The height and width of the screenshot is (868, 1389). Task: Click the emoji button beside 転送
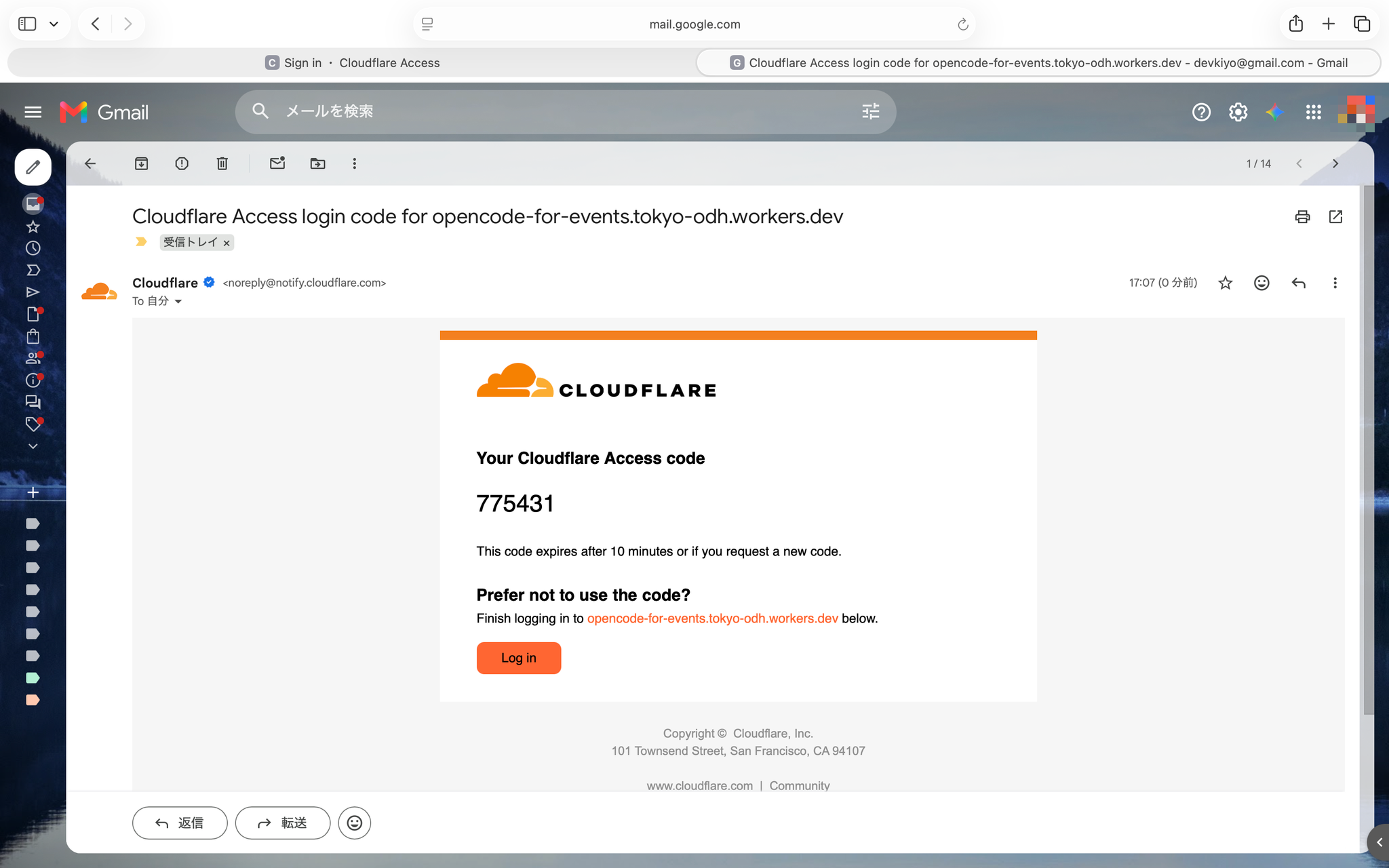point(355,823)
